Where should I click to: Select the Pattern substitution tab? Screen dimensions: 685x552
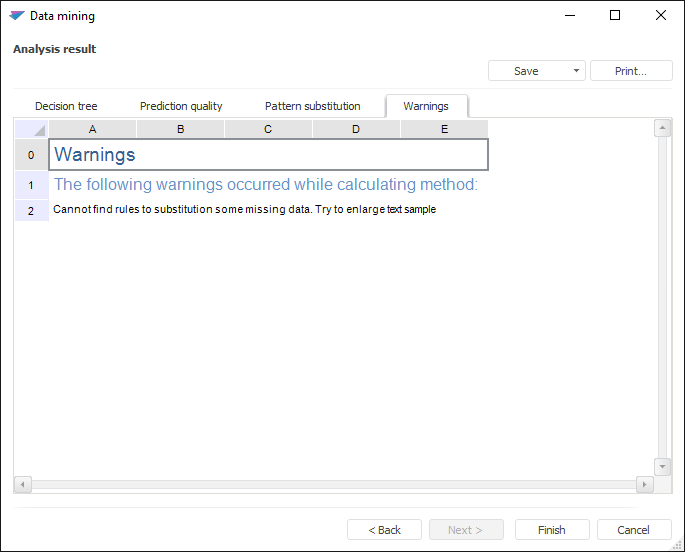312,106
